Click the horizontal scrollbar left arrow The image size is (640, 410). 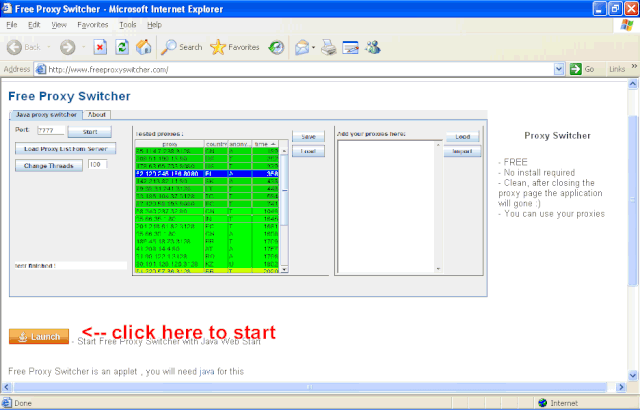point(6,387)
